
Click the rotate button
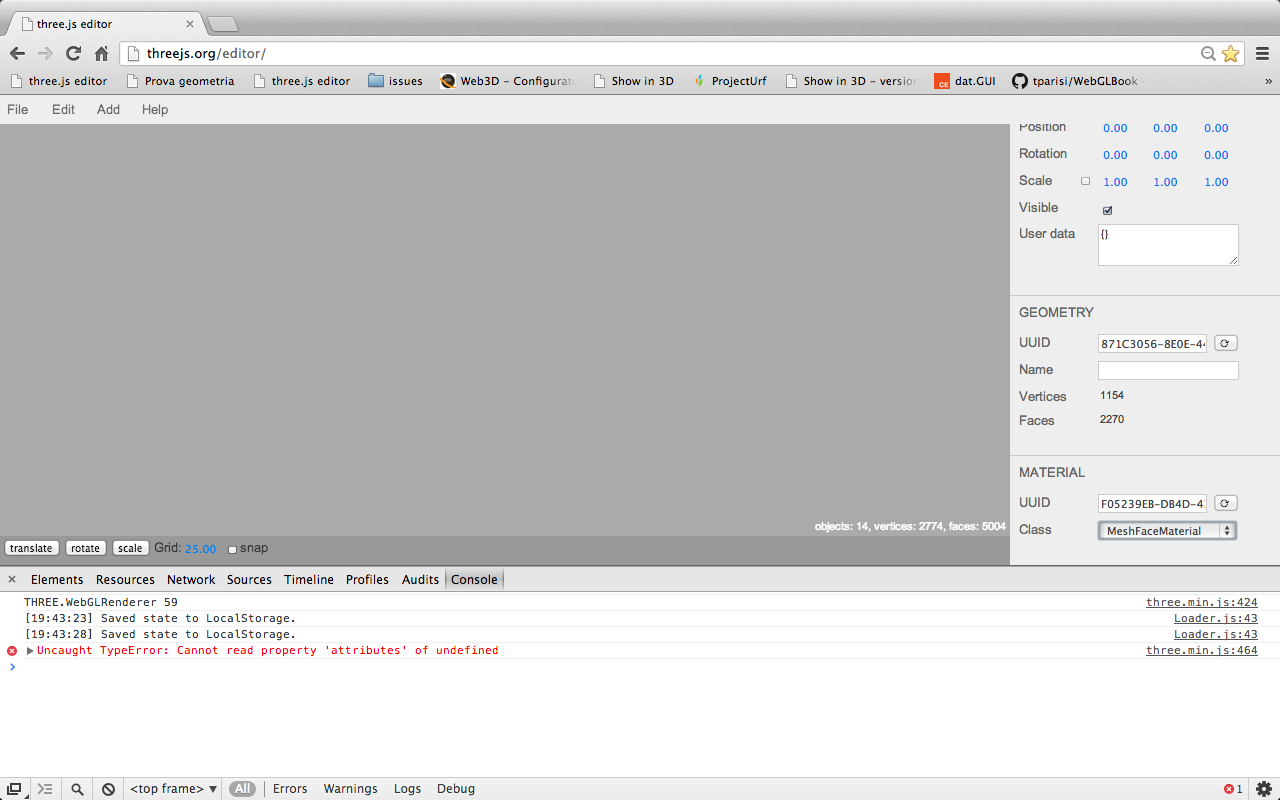[85, 548]
